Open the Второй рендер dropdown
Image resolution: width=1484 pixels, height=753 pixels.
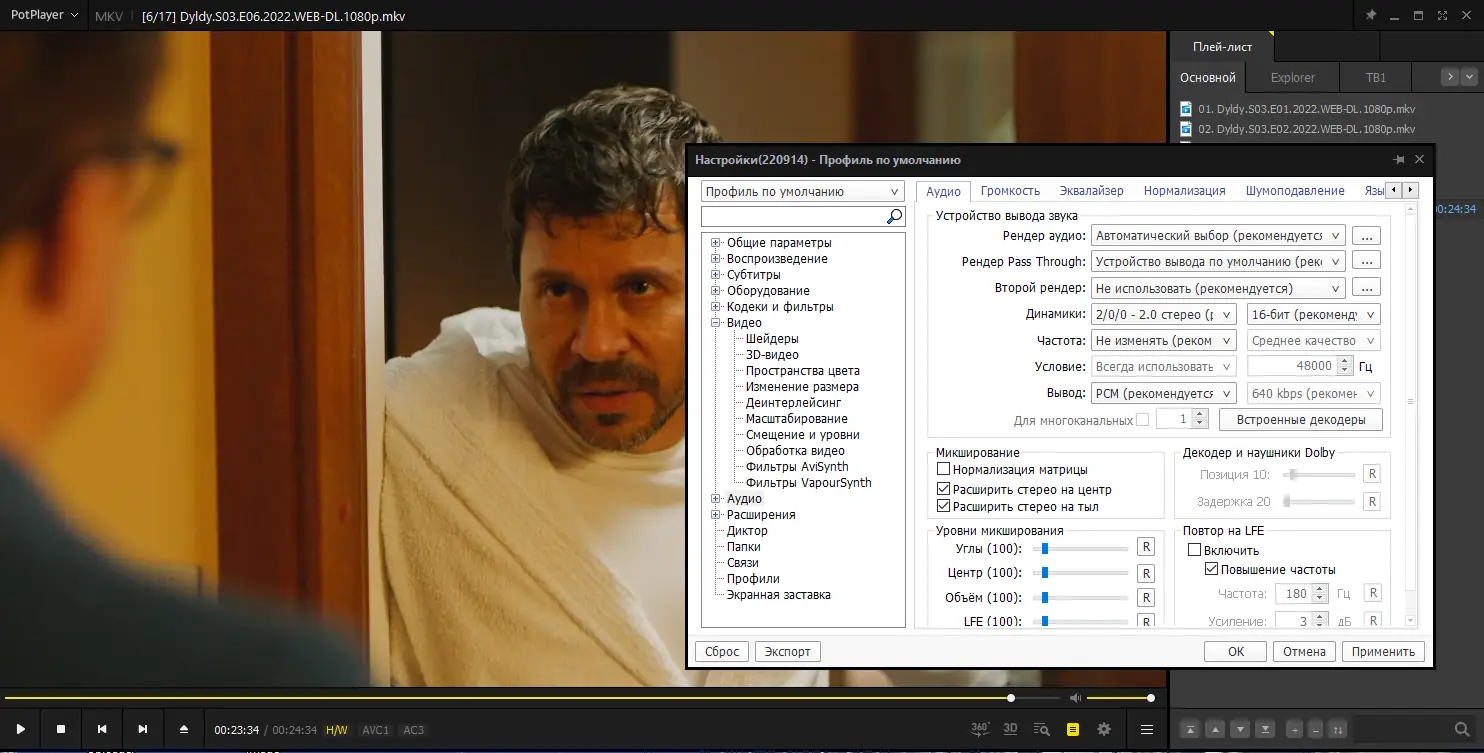coord(1218,288)
